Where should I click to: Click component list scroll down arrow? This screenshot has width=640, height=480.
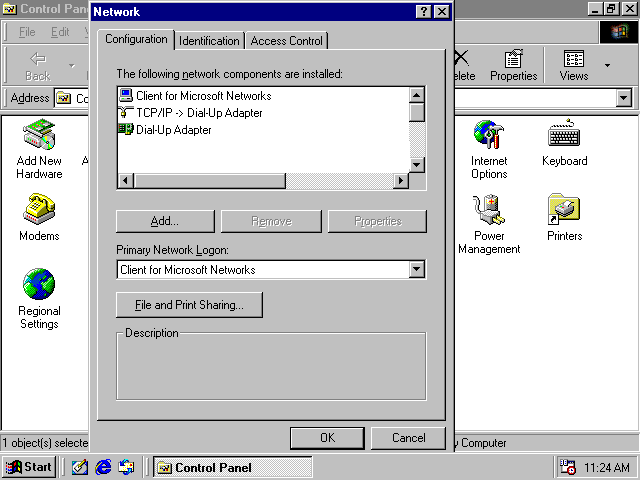click(417, 165)
